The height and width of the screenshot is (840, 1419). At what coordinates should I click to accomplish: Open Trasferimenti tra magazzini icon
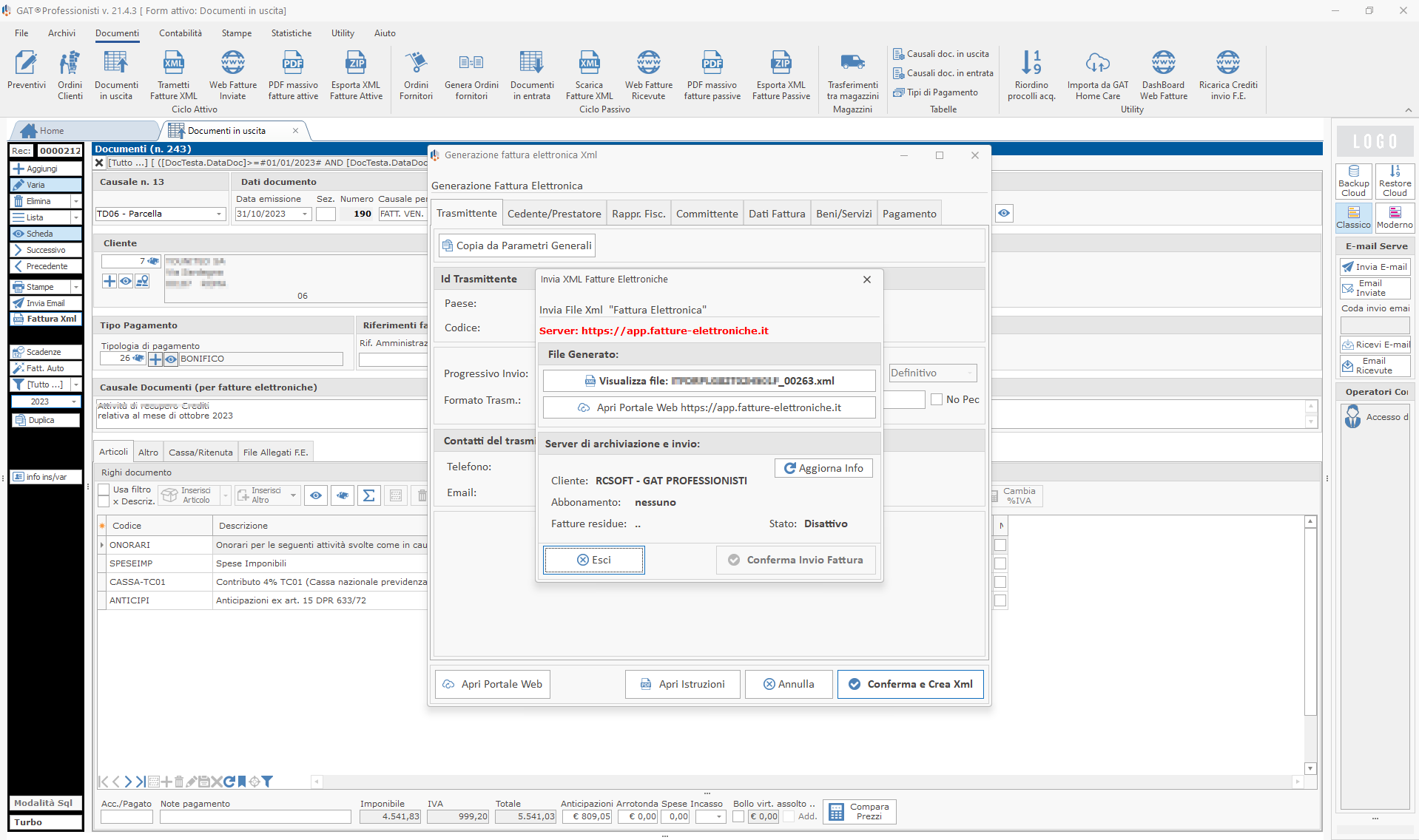[x=853, y=75]
